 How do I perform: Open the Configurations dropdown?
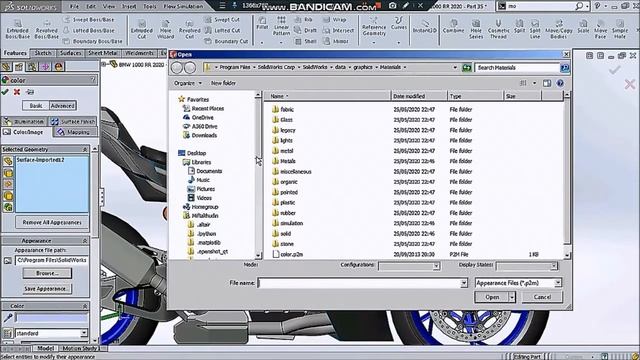click(x=436, y=266)
